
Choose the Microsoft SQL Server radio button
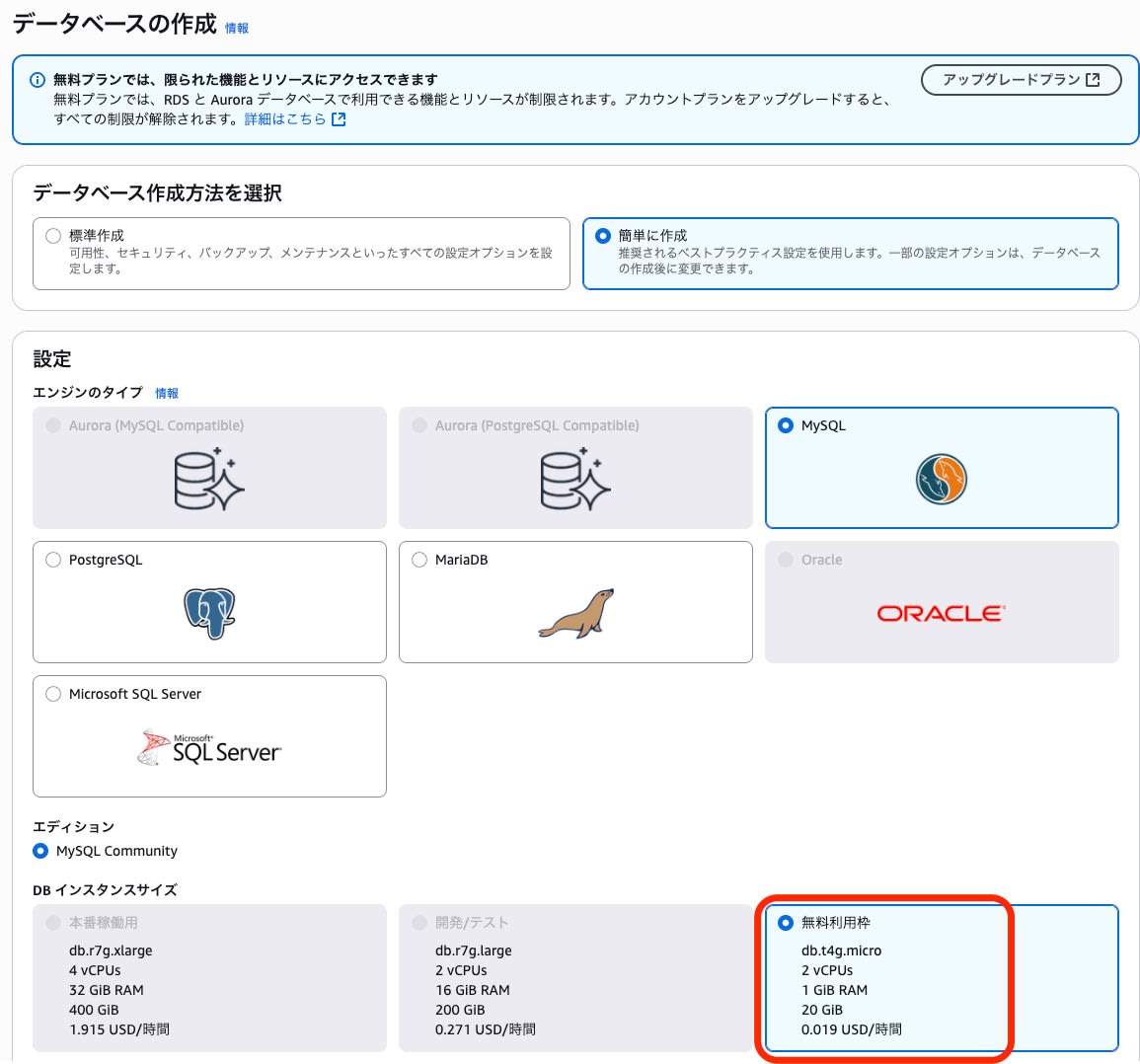coord(53,694)
